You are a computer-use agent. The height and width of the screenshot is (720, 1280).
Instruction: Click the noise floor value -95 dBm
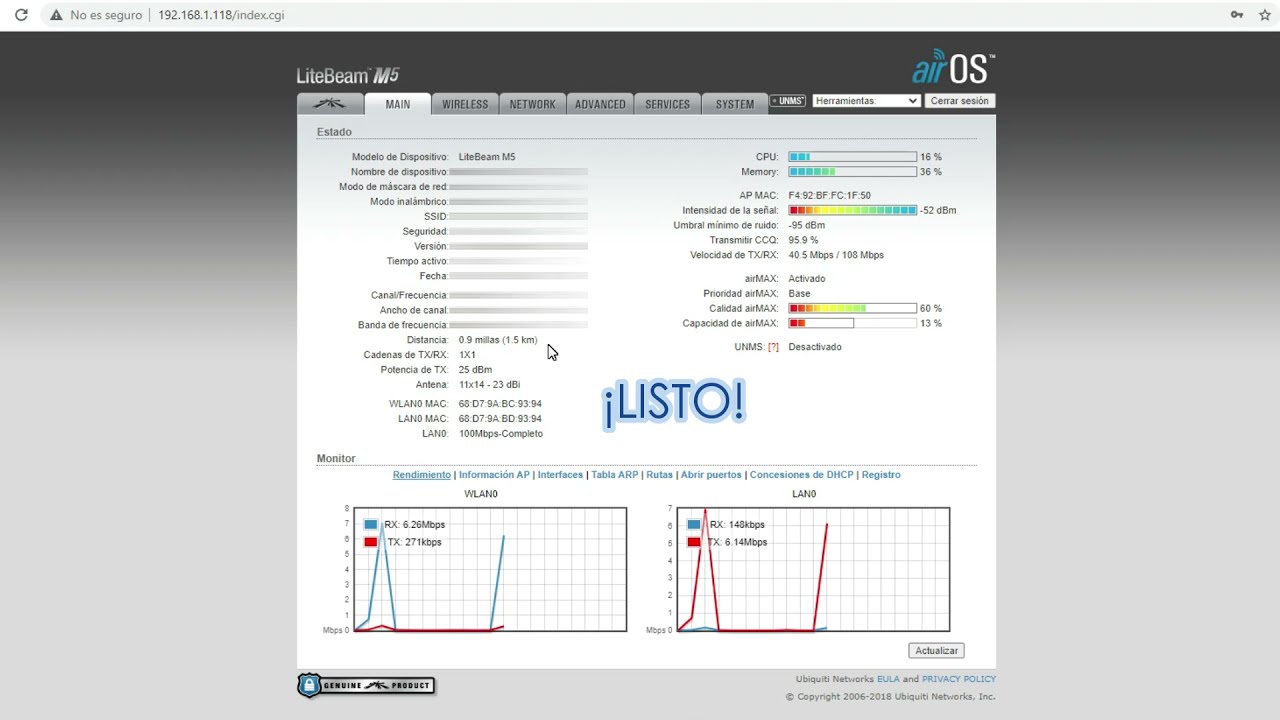807,226
